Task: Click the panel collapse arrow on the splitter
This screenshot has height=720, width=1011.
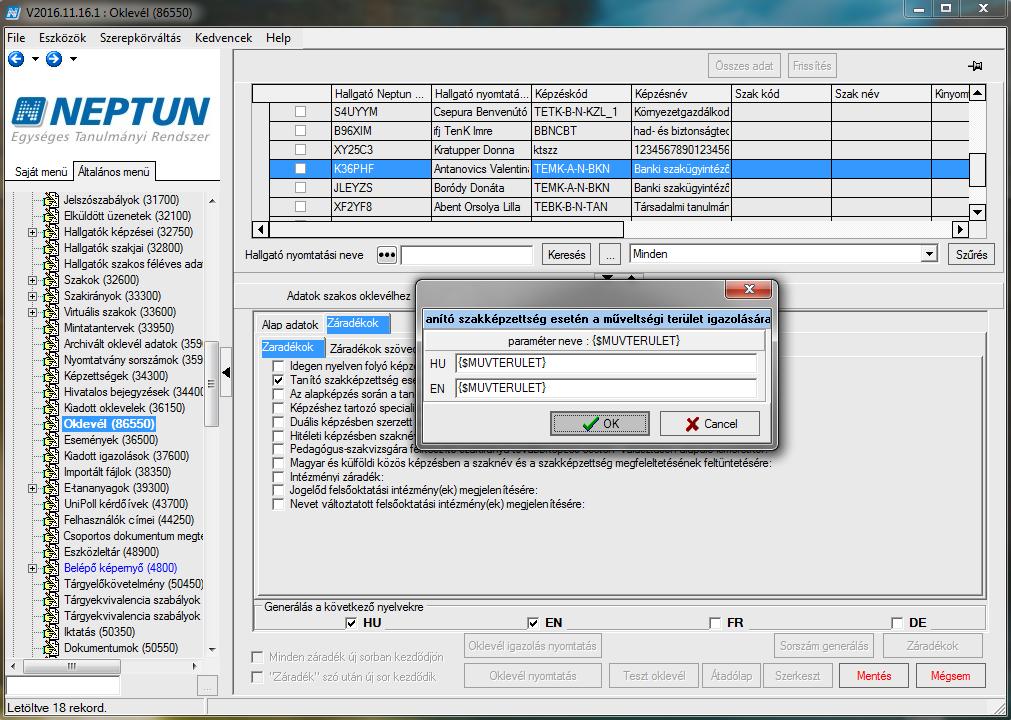Action: pyautogui.click(x=226, y=373)
